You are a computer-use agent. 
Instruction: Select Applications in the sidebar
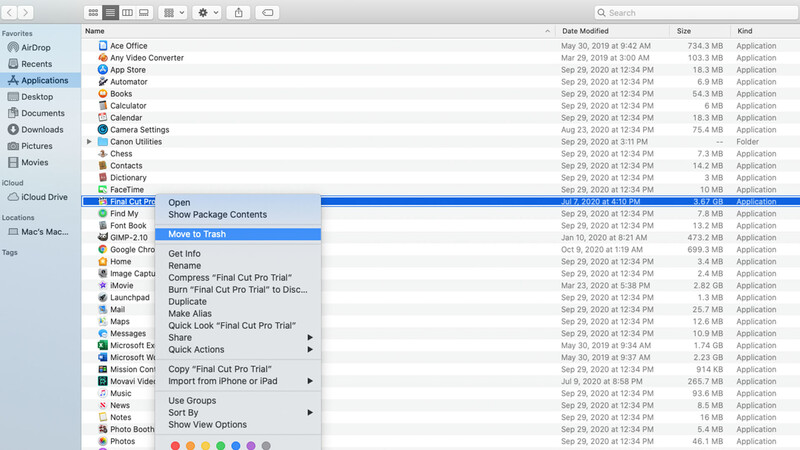(x=40, y=80)
